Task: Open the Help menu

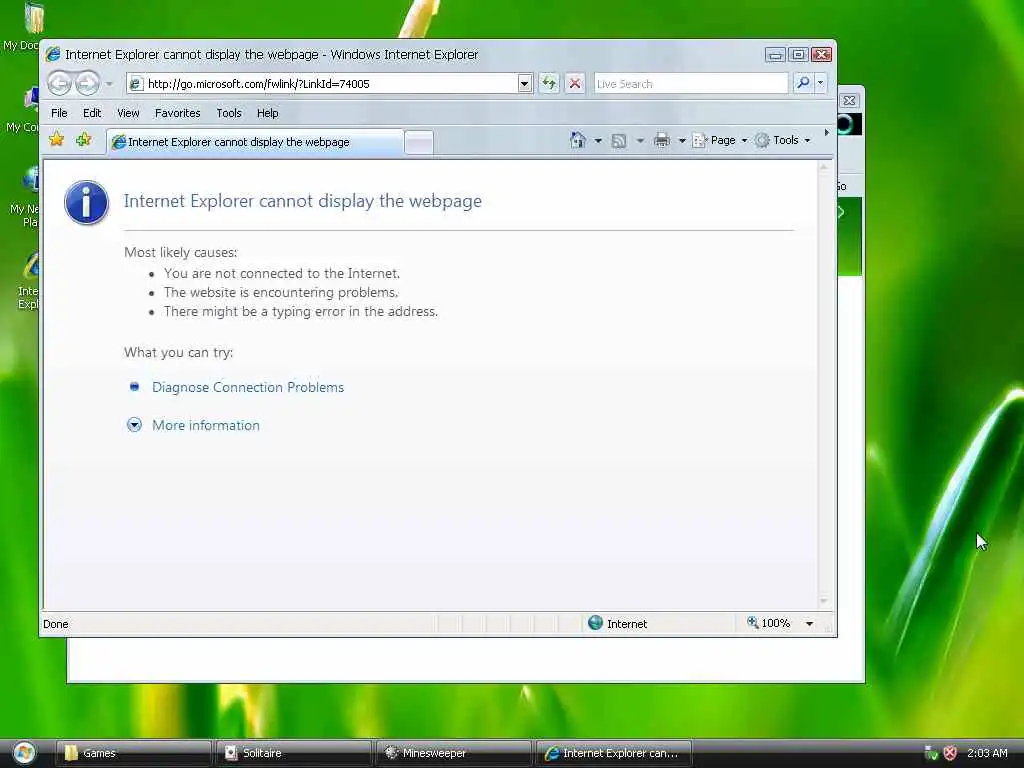Action: [267, 113]
